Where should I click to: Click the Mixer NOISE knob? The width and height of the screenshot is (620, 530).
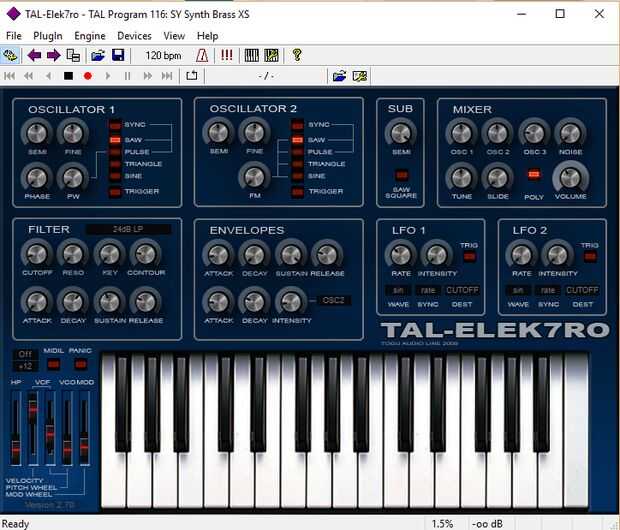click(570, 134)
